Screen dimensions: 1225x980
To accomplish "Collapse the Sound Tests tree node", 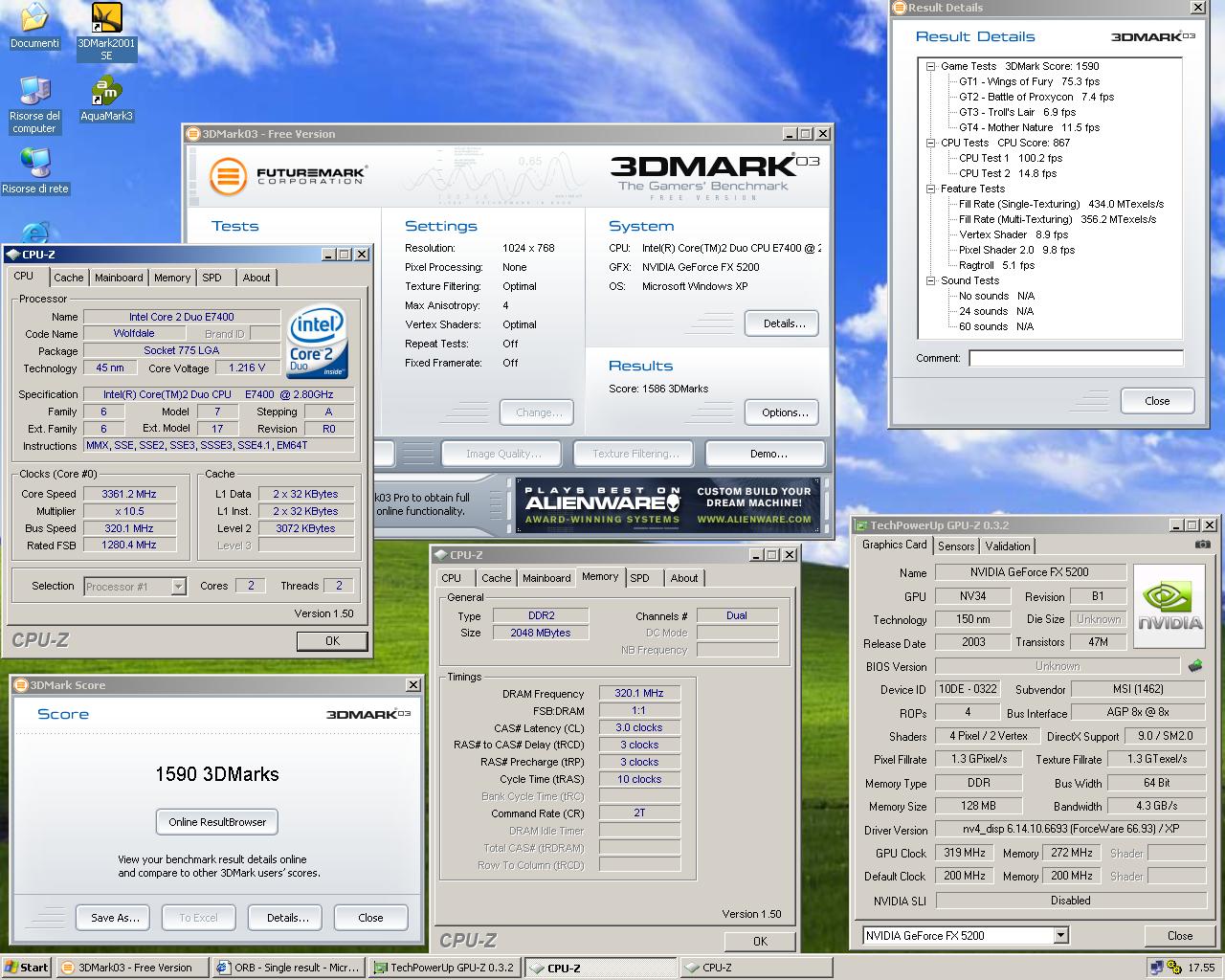I will (930, 280).
